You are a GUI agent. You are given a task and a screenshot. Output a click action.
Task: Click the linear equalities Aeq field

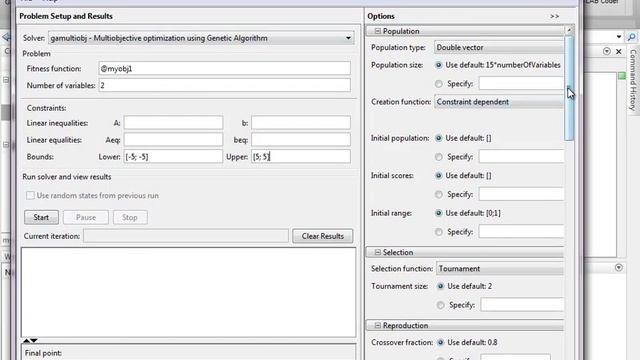pyautogui.click(x=173, y=140)
